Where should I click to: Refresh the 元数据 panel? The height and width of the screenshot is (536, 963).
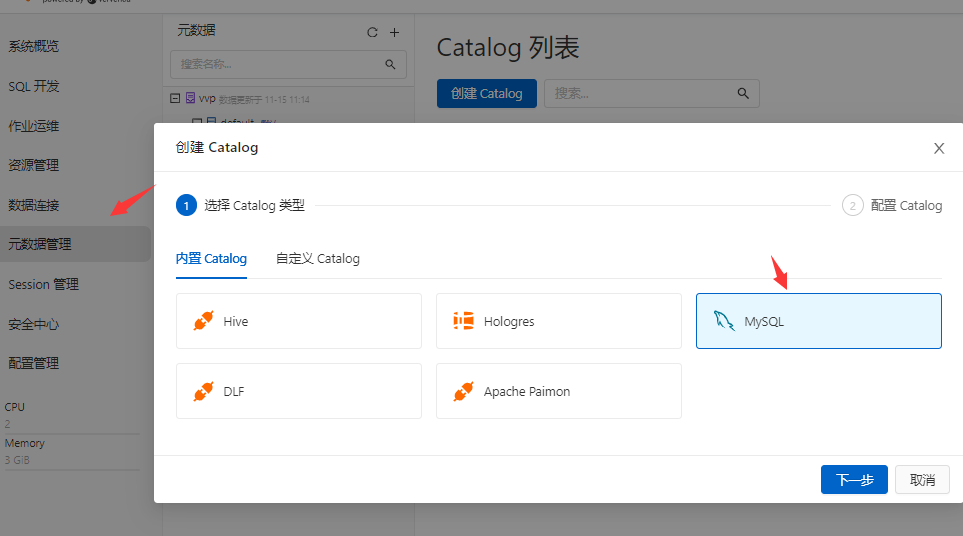coord(372,33)
